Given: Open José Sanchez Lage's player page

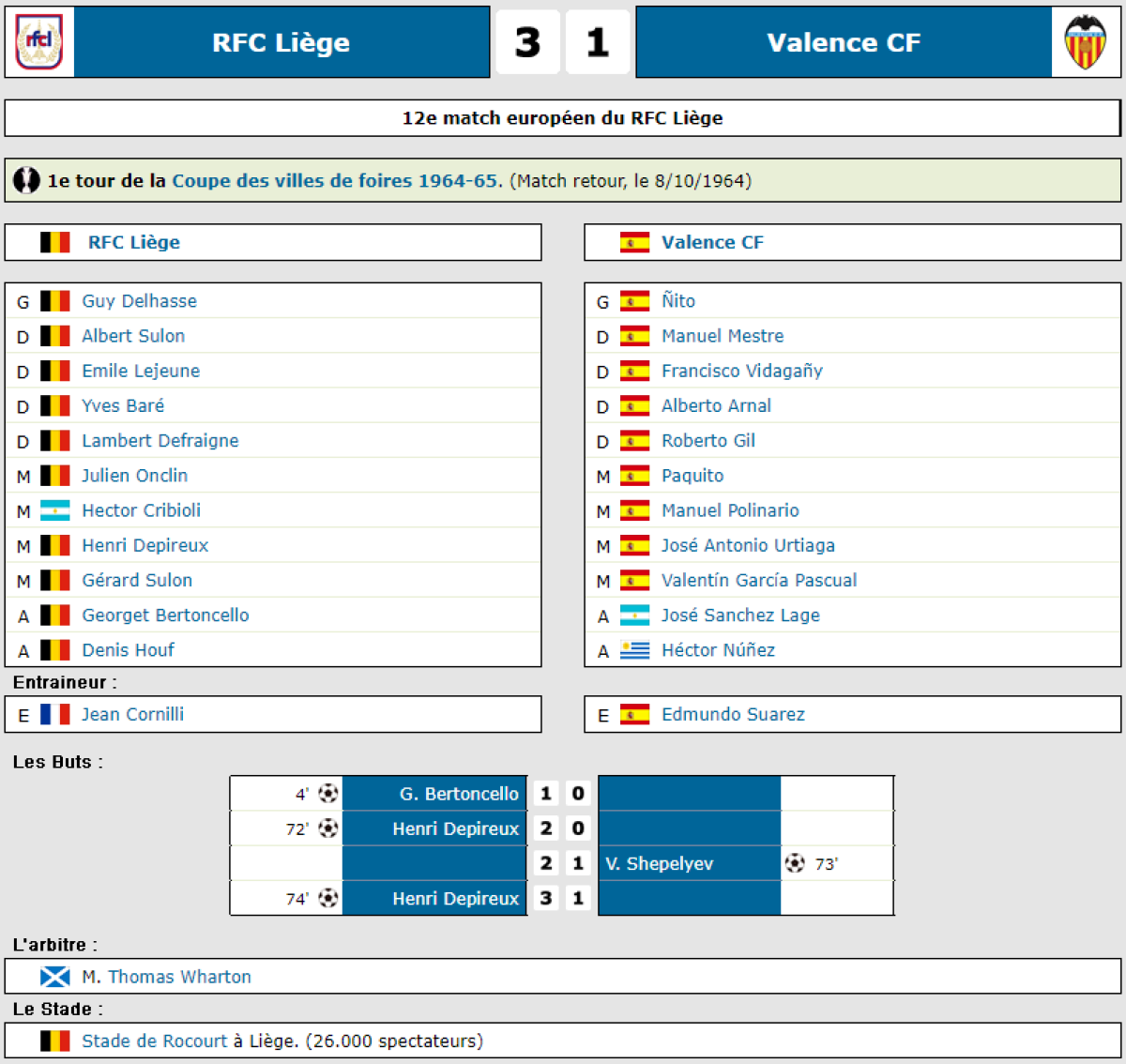Looking at the screenshot, I should pyautogui.click(x=740, y=616).
